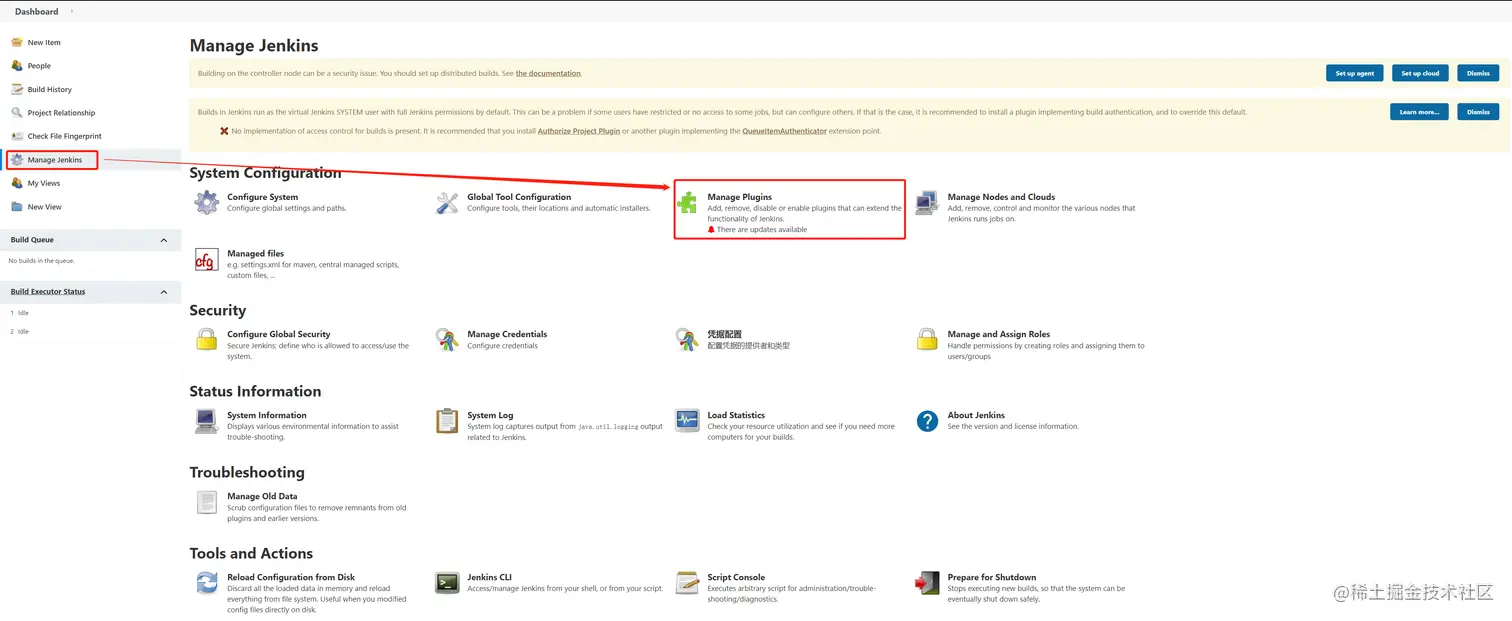Click the Manage Credentials keys icon

click(x=447, y=340)
